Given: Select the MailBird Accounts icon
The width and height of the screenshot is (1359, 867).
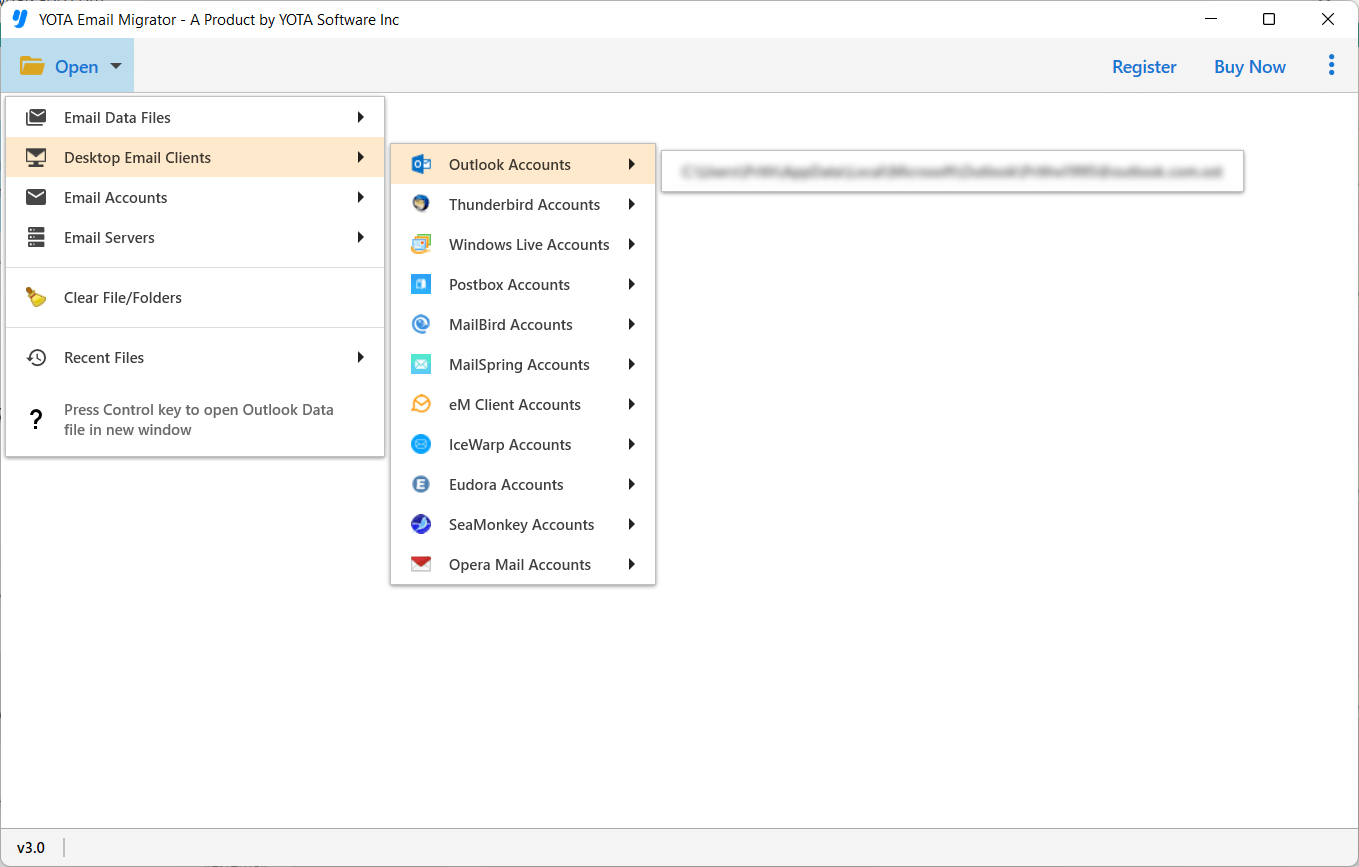Looking at the screenshot, I should tap(420, 324).
